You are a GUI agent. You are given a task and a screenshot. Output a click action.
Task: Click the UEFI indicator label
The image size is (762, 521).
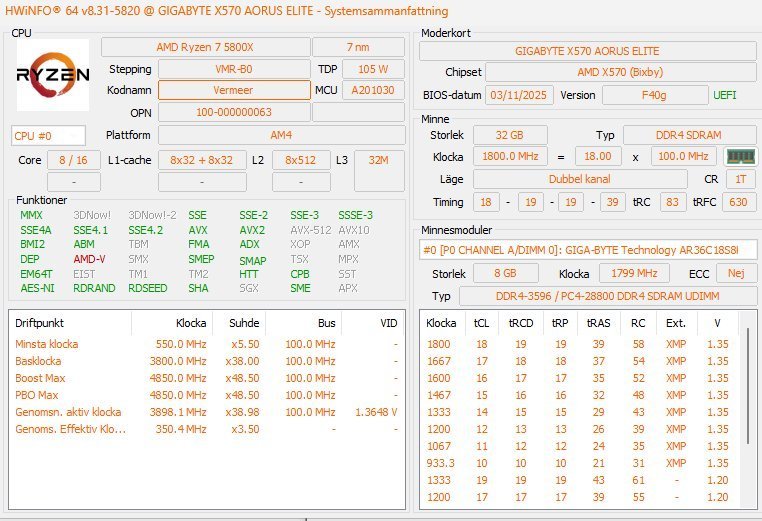(x=725, y=95)
